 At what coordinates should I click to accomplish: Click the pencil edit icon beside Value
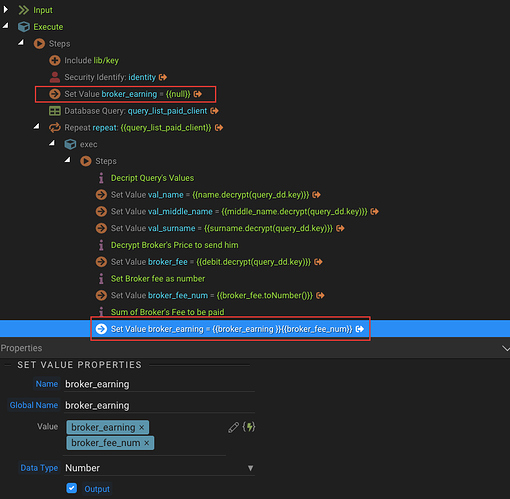click(x=233, y=427)
